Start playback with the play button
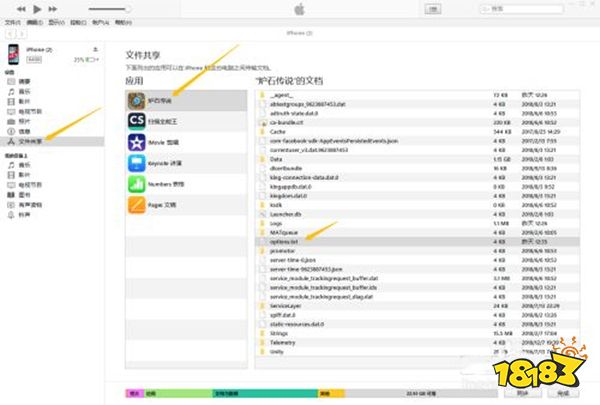 click(37, 9)
